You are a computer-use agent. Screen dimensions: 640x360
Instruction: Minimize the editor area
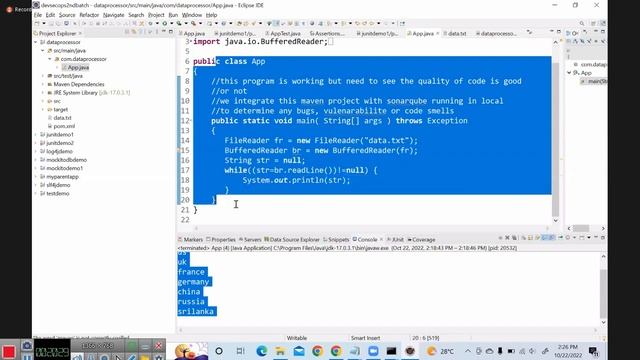[552, 31]
